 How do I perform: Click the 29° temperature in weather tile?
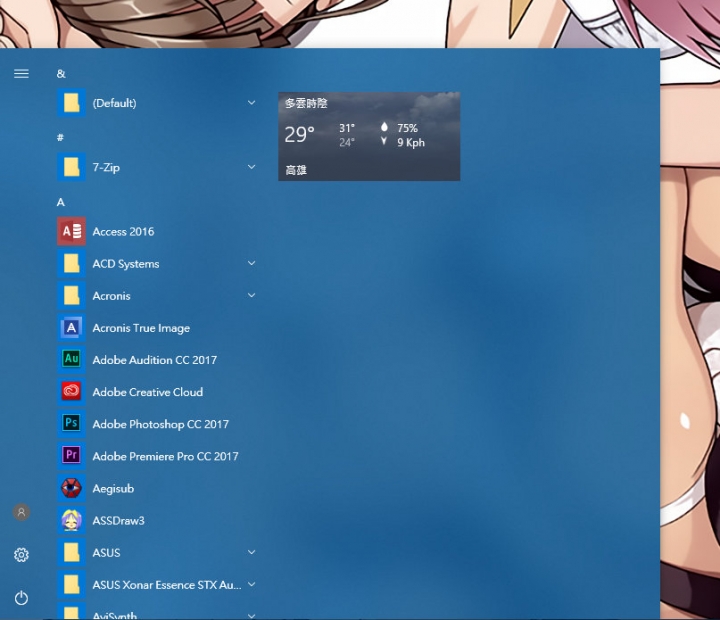coord(299,135)
